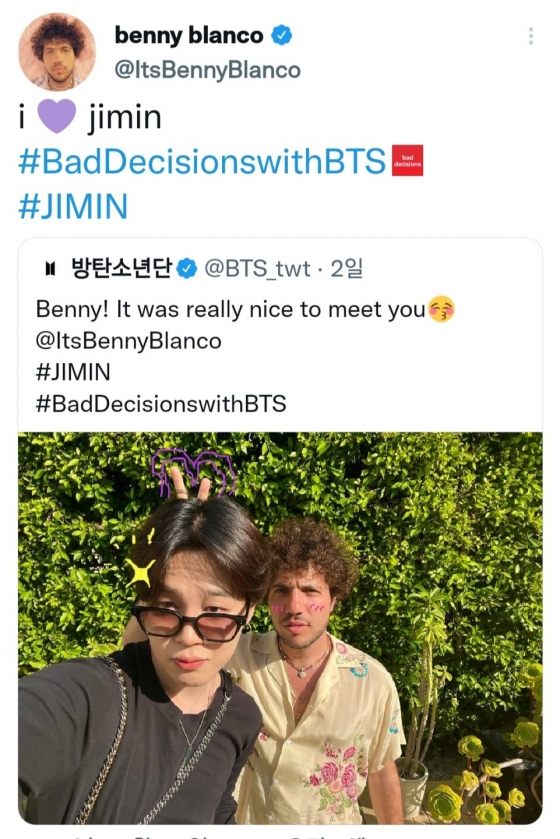Click the red bad decisions hashtag emoji
Screen dimensions: 560x839
tap(408, 161)
